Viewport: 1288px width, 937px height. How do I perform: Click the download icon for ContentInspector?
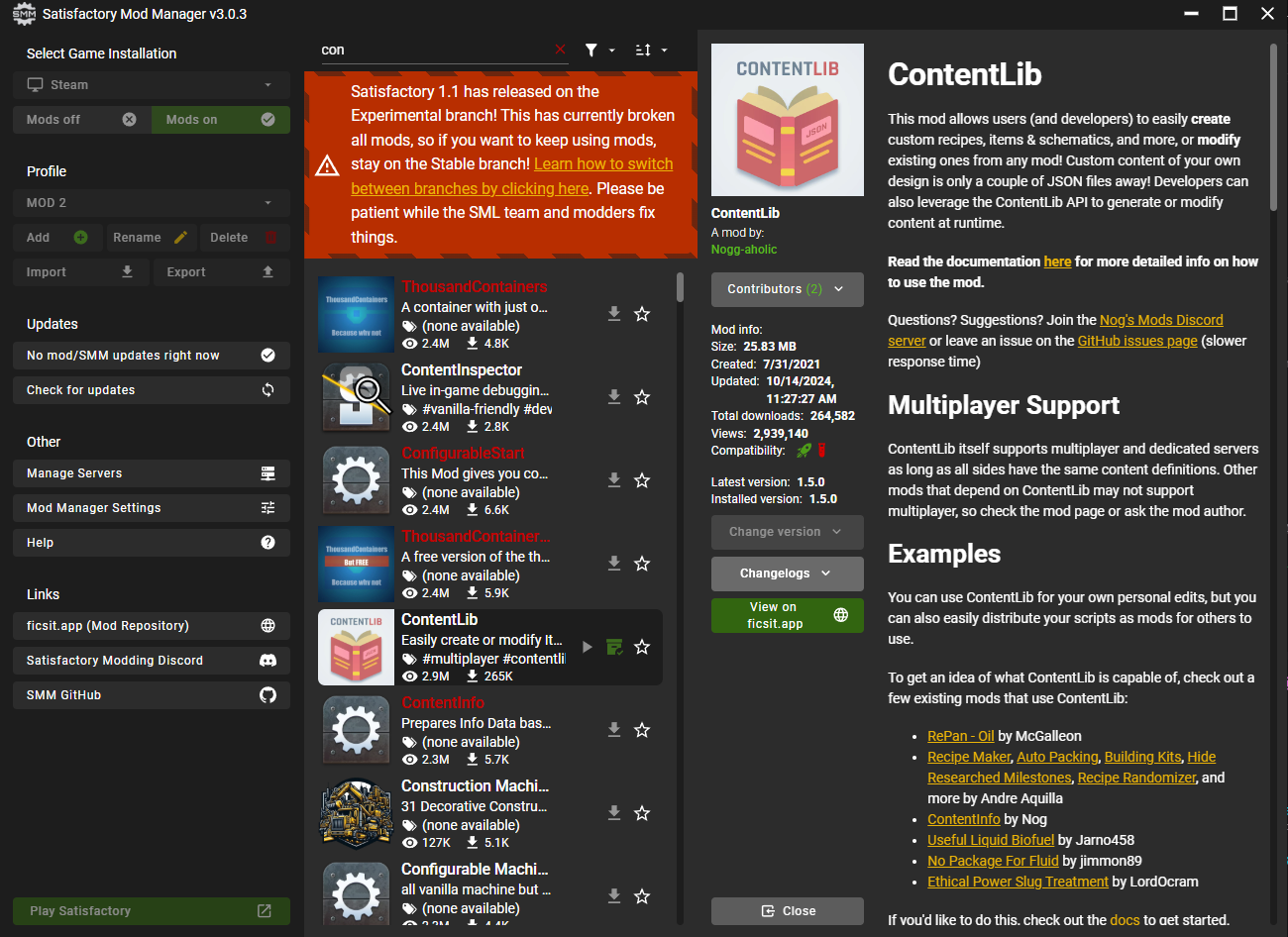614,397
